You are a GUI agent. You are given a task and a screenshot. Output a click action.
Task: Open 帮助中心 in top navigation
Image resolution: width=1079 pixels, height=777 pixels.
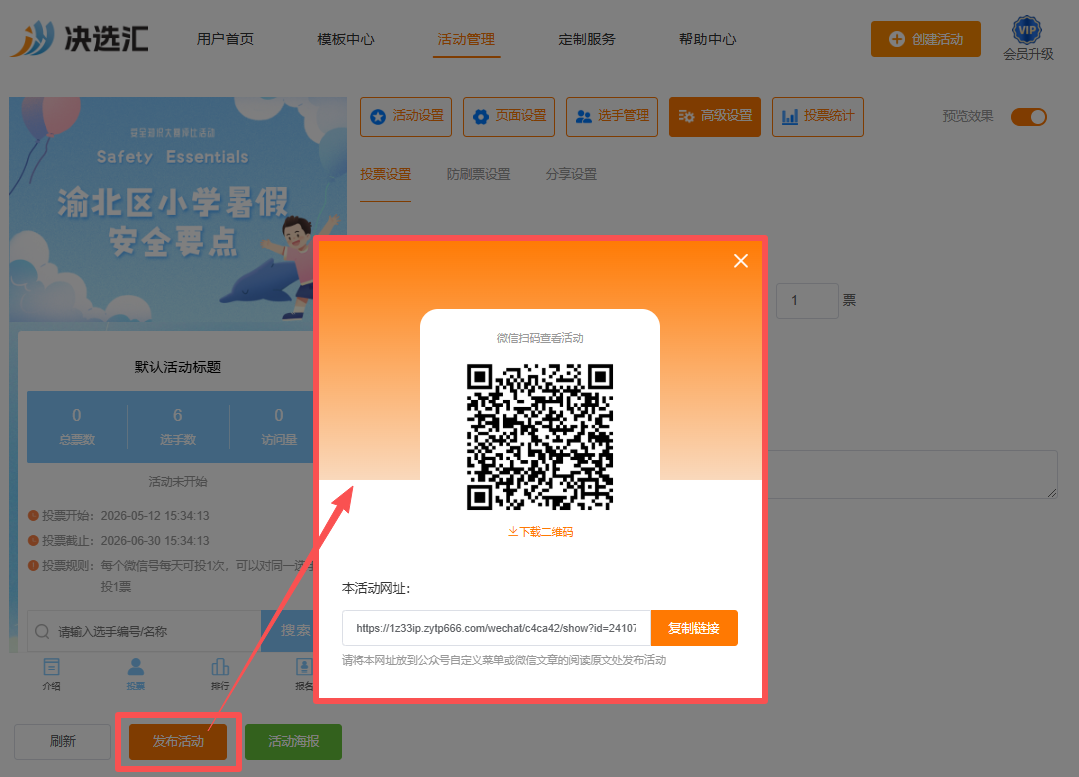pos(707,39)
